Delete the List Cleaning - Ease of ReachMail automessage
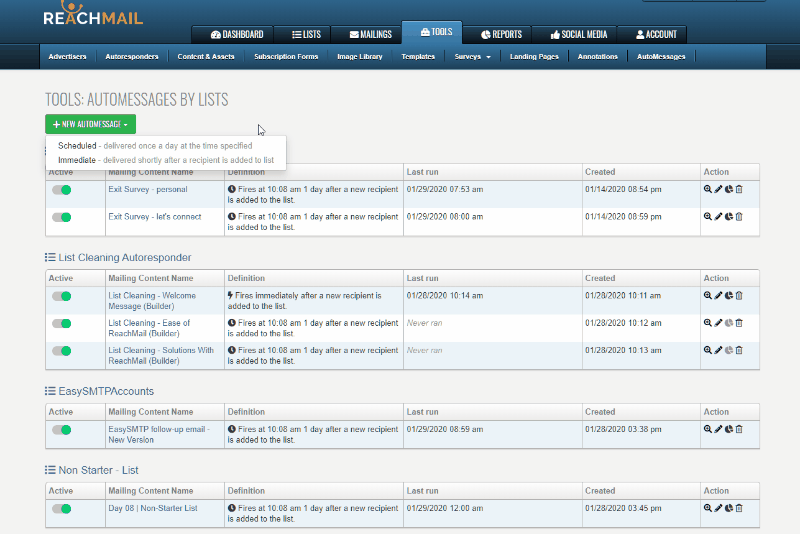Viewport: 800px width, 534px height. [x=739, y=323]
